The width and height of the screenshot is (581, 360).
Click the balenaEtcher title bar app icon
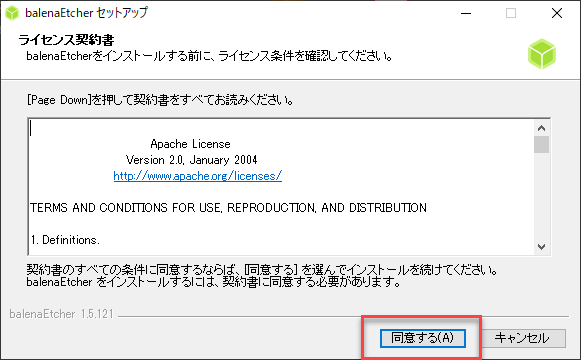tap(12, 13)
